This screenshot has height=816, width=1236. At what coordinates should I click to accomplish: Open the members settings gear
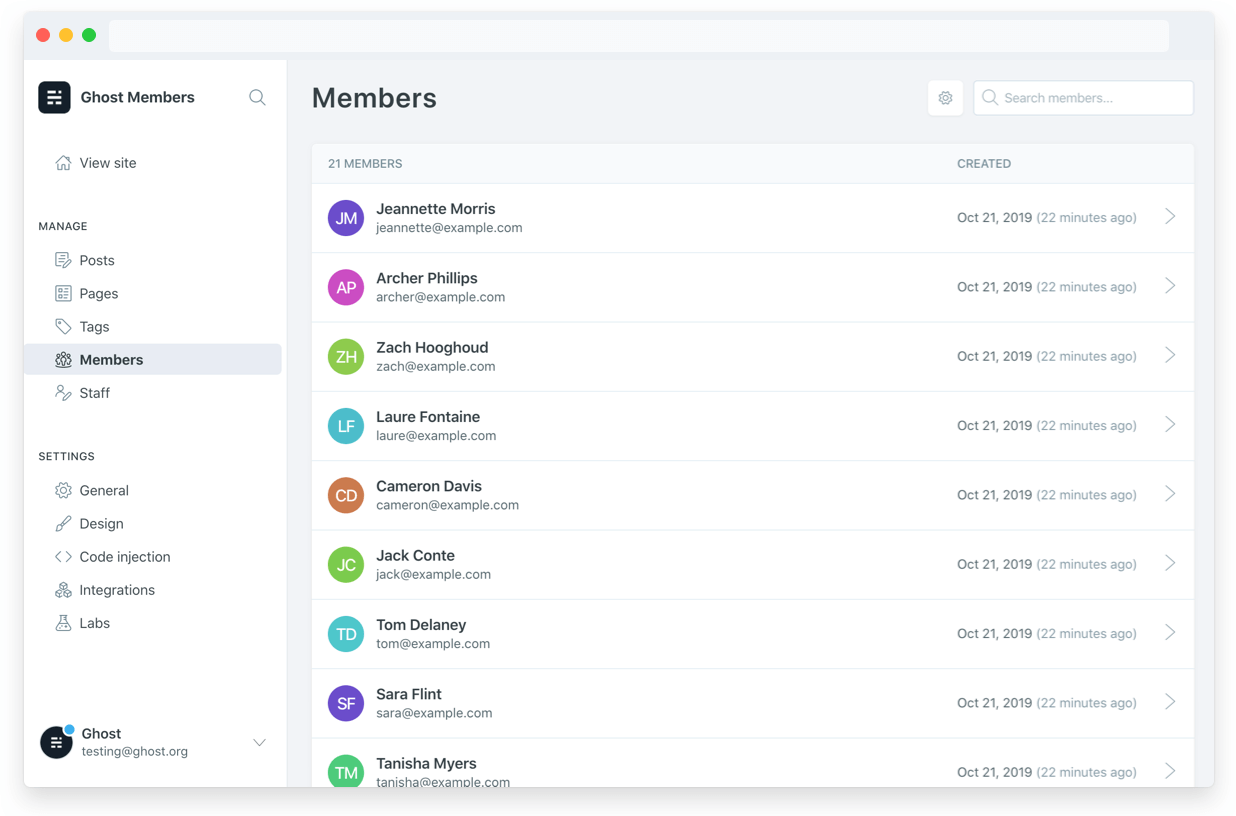[x=945, y=97]
